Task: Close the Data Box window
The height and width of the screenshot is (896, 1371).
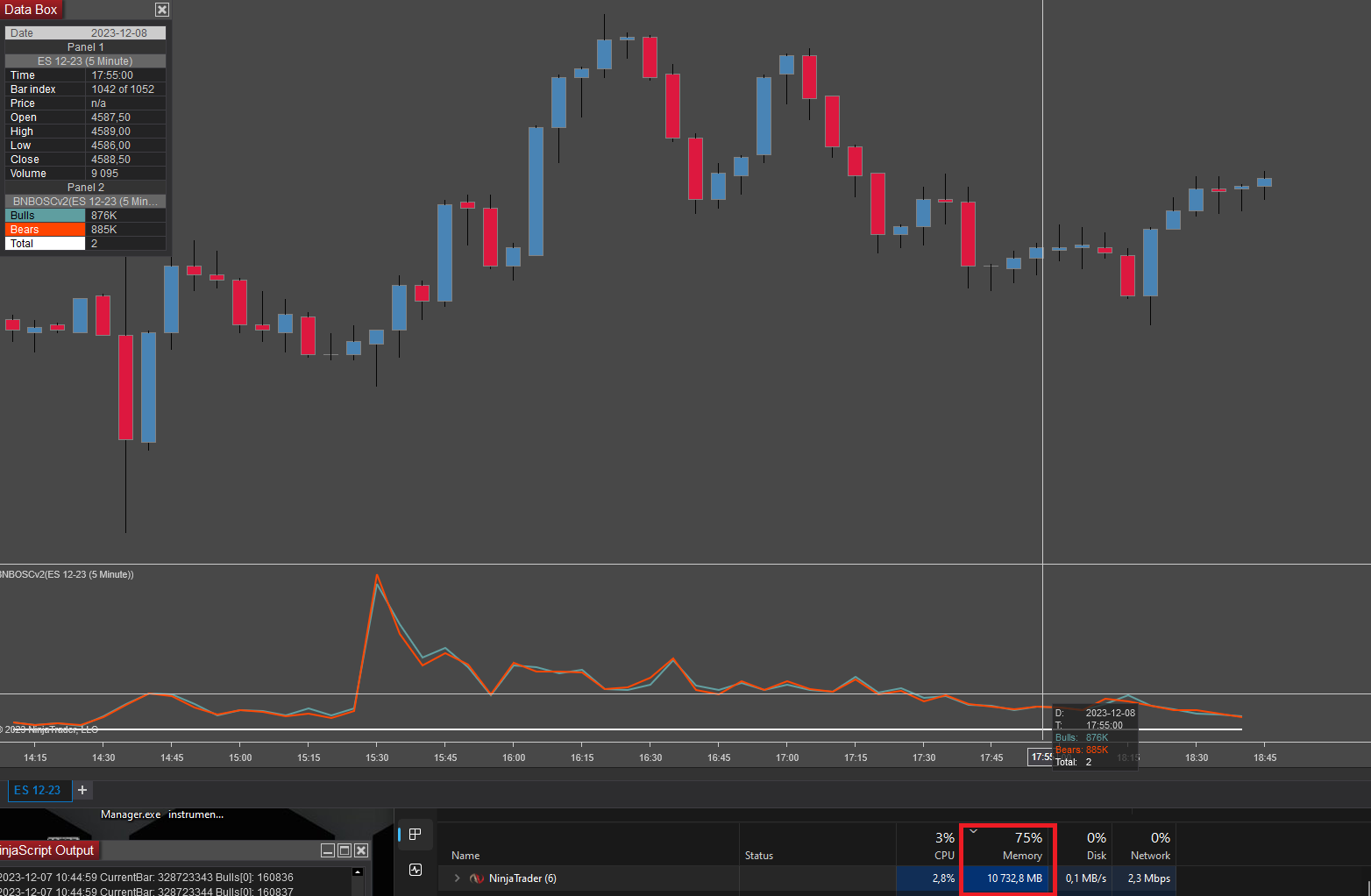Action: (162, 10)
